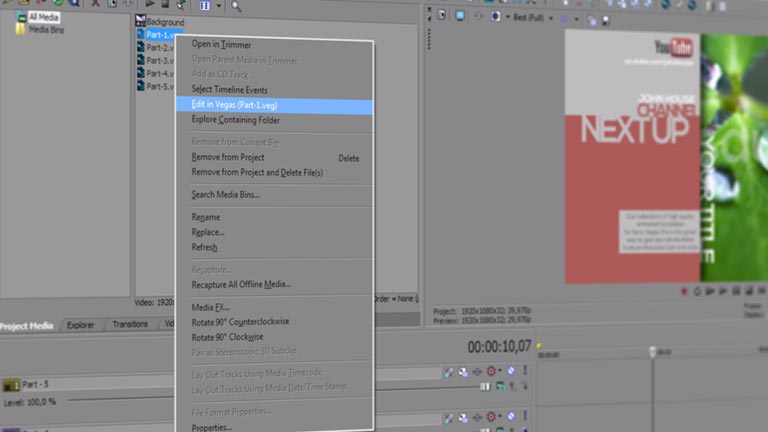Click the Video Output FX icon
The image size is (768, 432).
click(x=479, y=16)
